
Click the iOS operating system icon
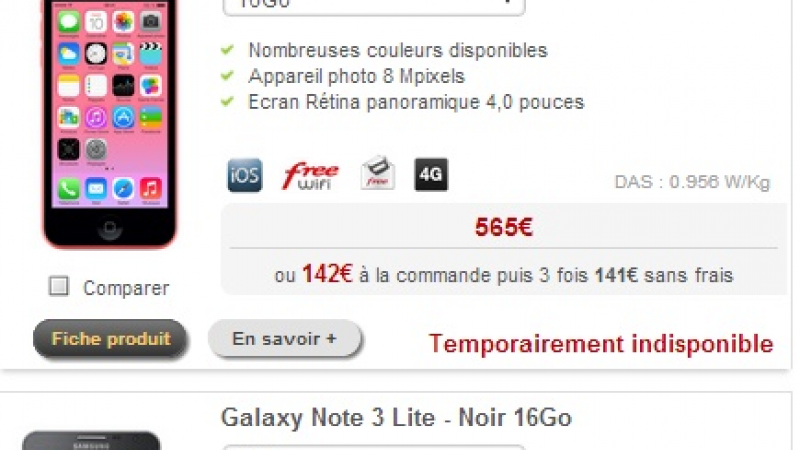(245, 175)
